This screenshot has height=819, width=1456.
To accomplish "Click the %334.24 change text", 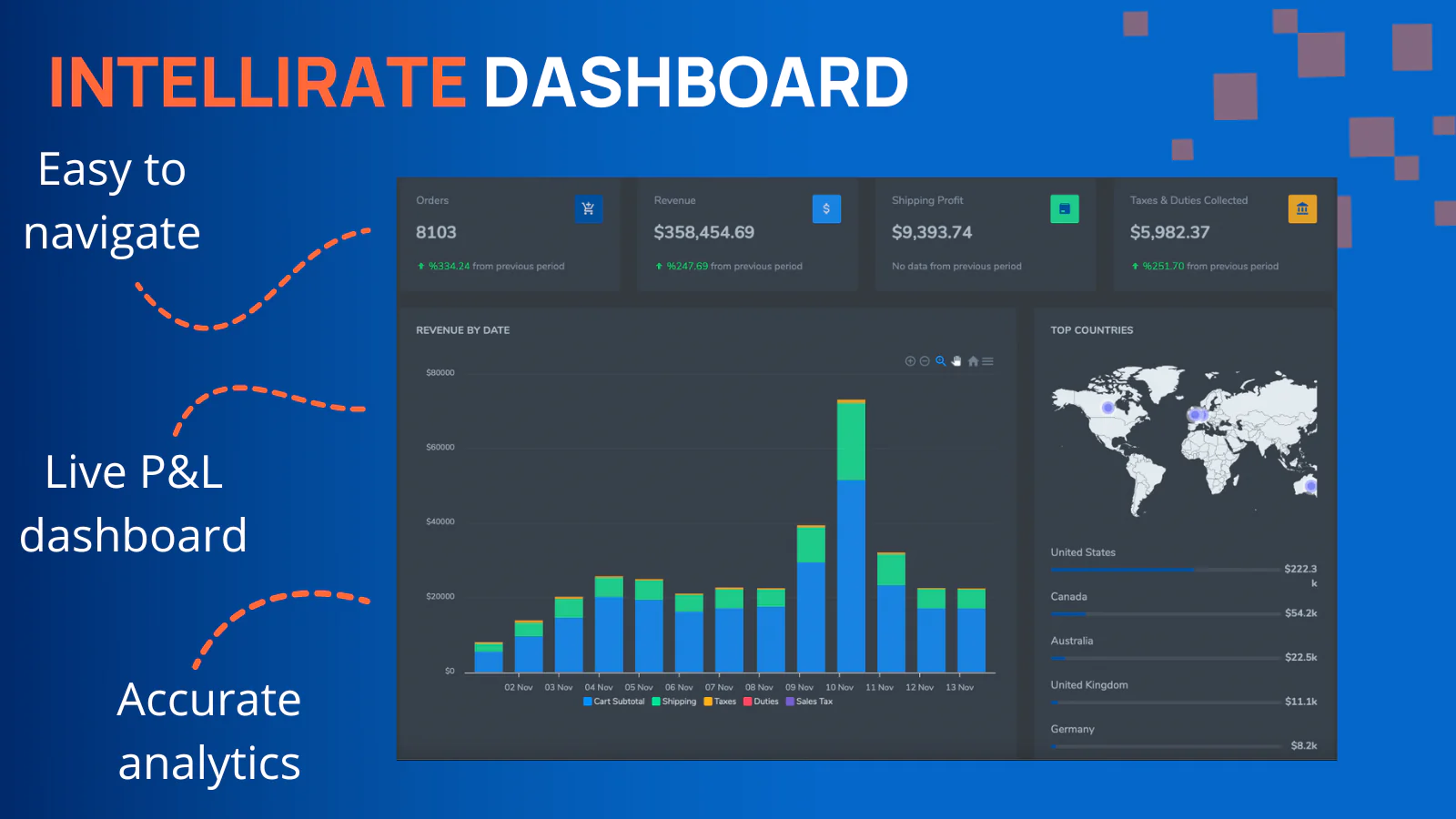I will [x=450, y=267].
